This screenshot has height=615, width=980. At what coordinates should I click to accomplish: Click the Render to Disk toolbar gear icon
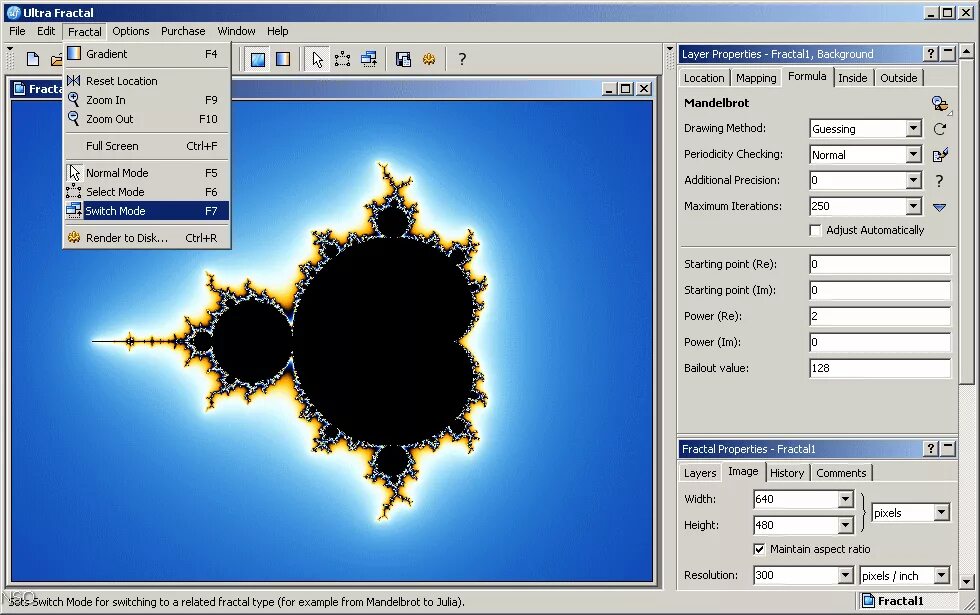429,59
